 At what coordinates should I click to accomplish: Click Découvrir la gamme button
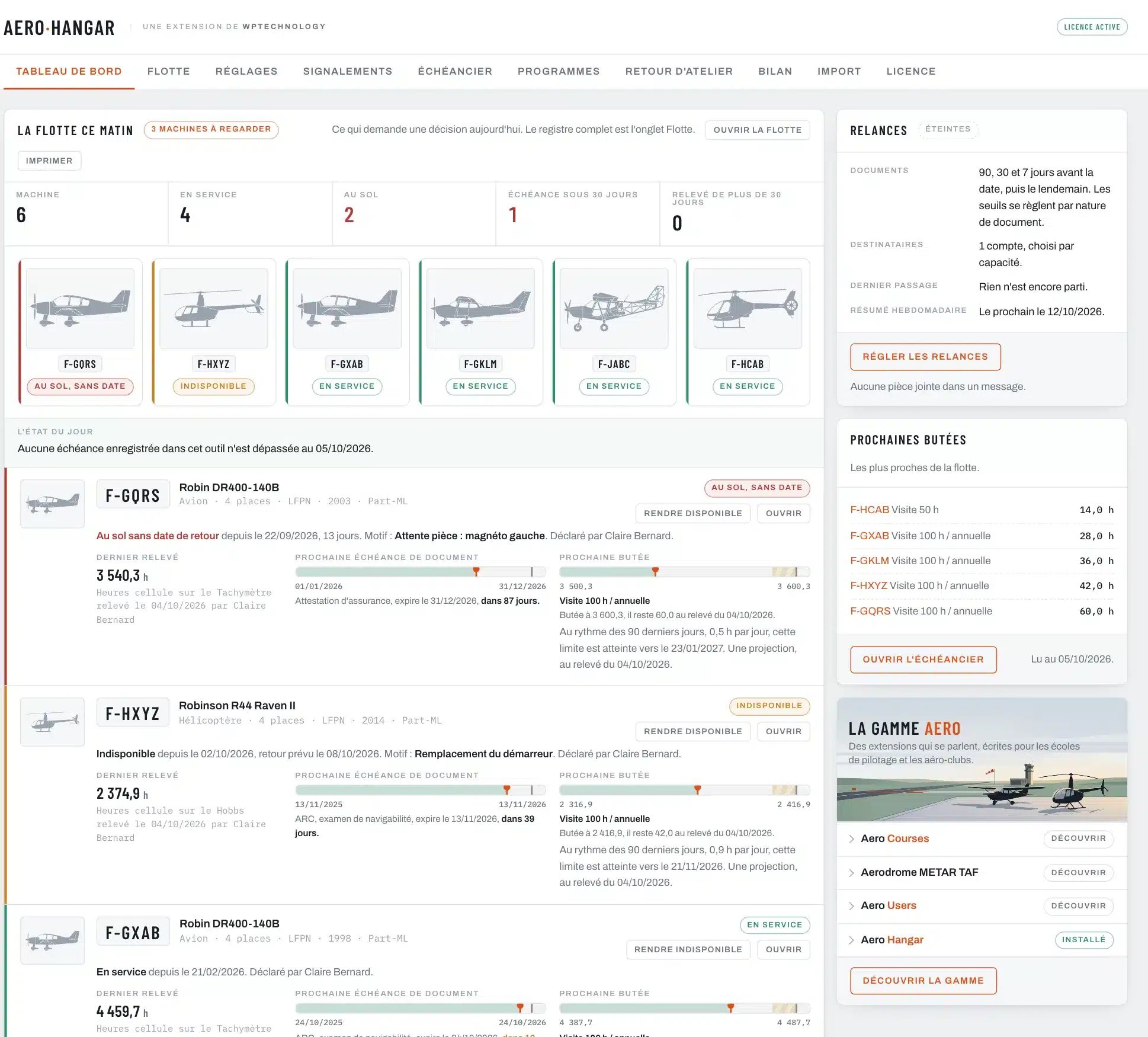point(923,981)
